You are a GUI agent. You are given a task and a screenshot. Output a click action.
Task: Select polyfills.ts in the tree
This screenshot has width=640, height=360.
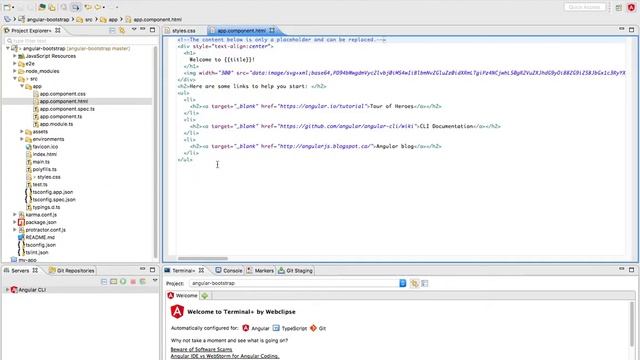[x=44, y=169]
